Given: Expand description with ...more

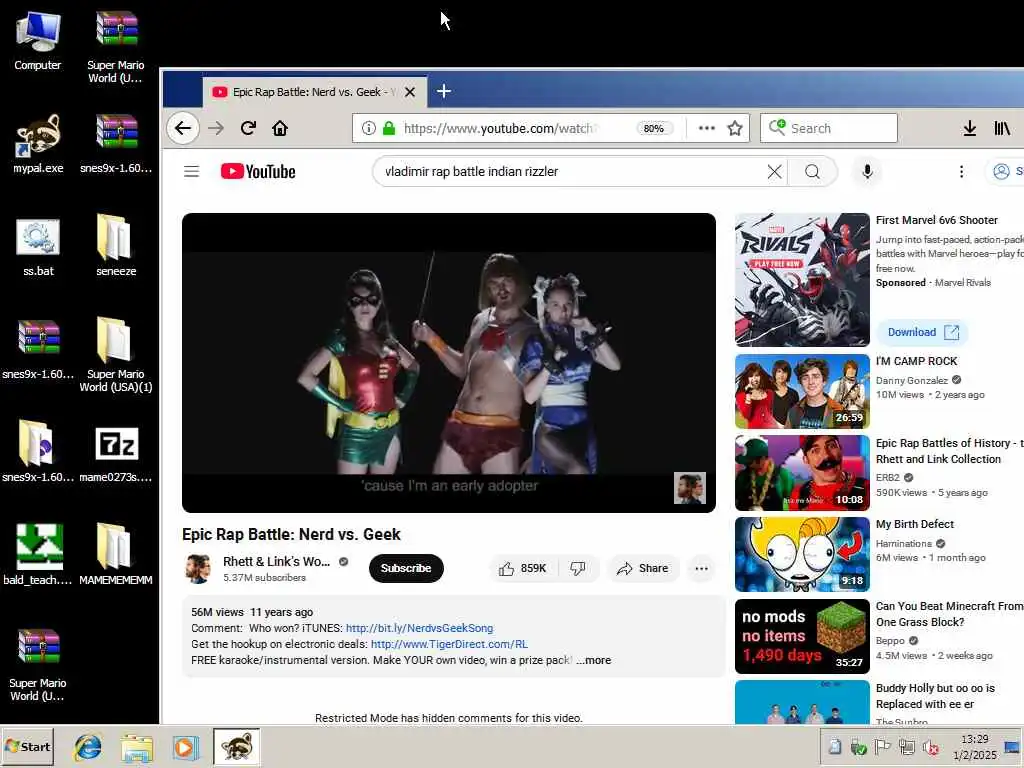Looking at the screenshot, I should coord(594,660).
